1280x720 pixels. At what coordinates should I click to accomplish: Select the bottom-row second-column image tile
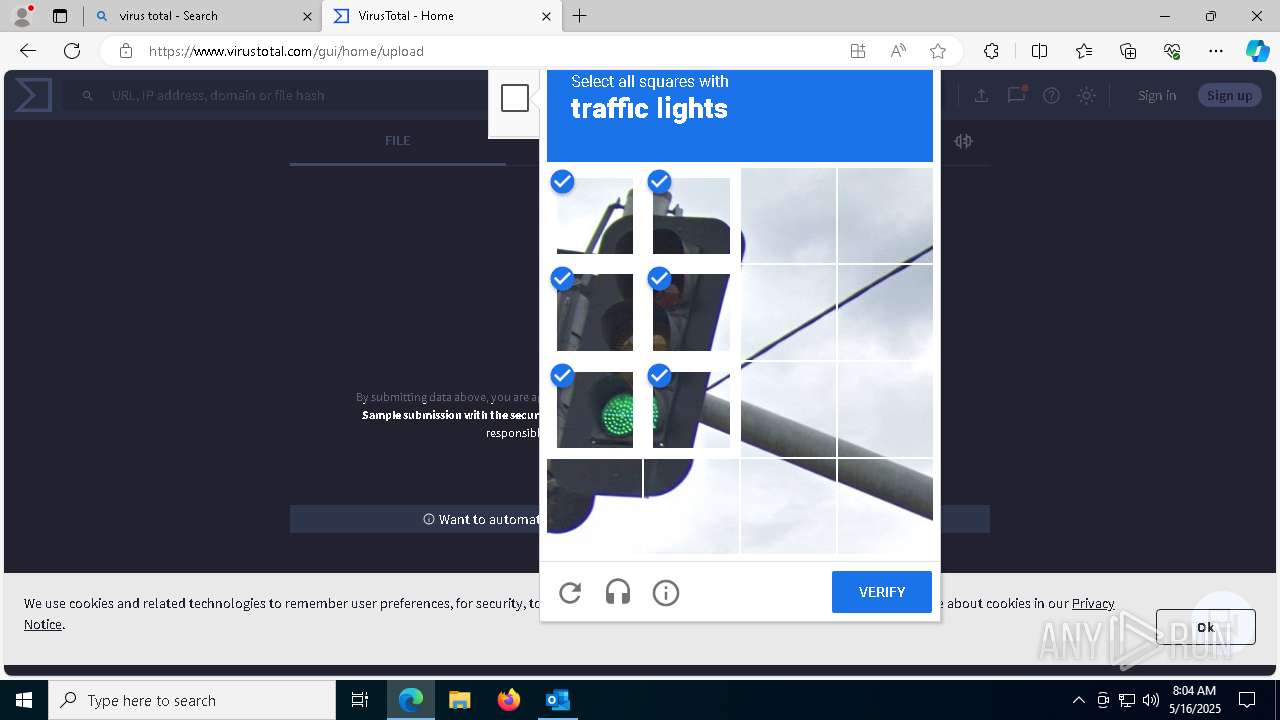tap(691, 506)
